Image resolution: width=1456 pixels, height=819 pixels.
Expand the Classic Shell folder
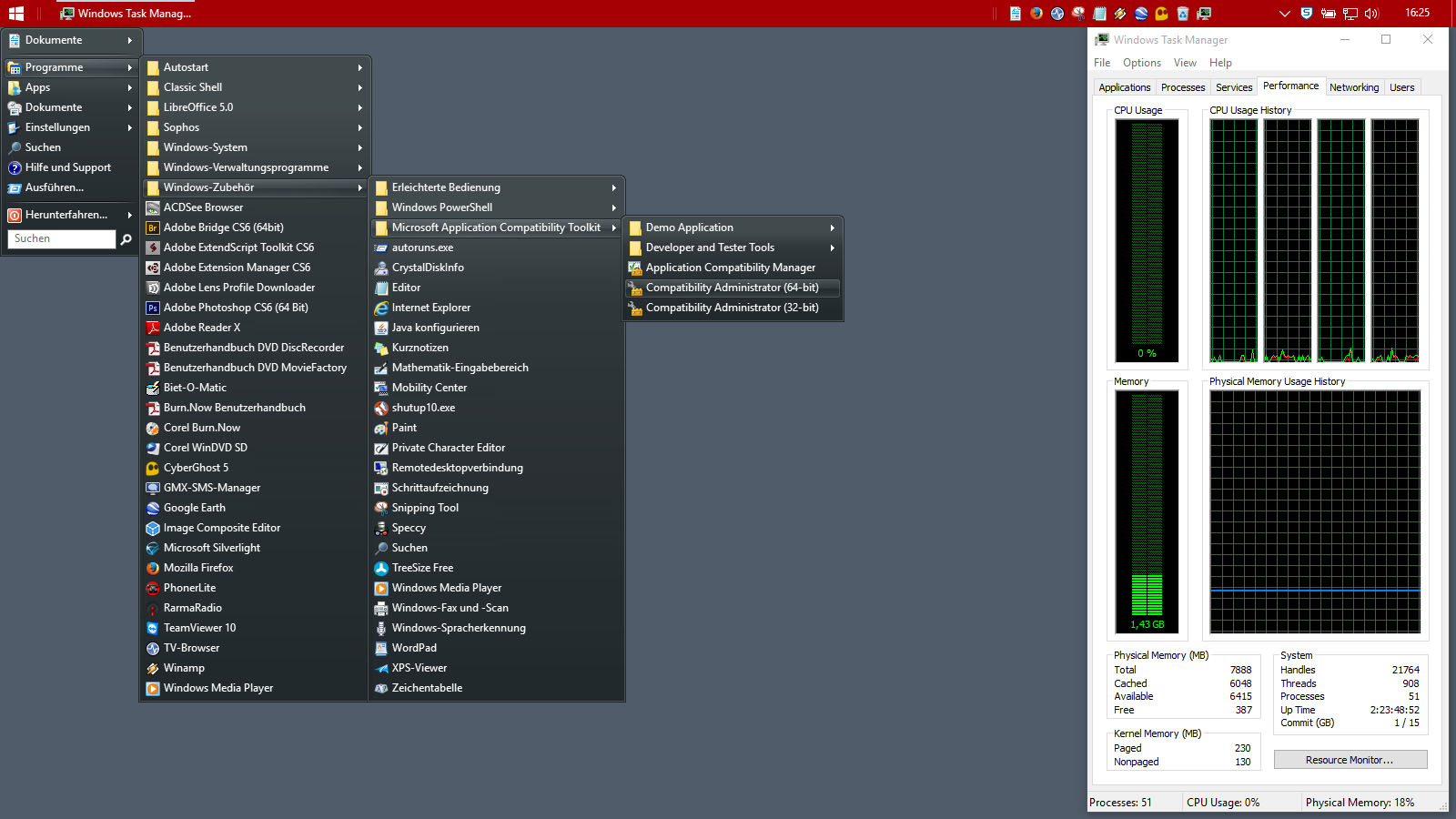(x=255, y=87)
